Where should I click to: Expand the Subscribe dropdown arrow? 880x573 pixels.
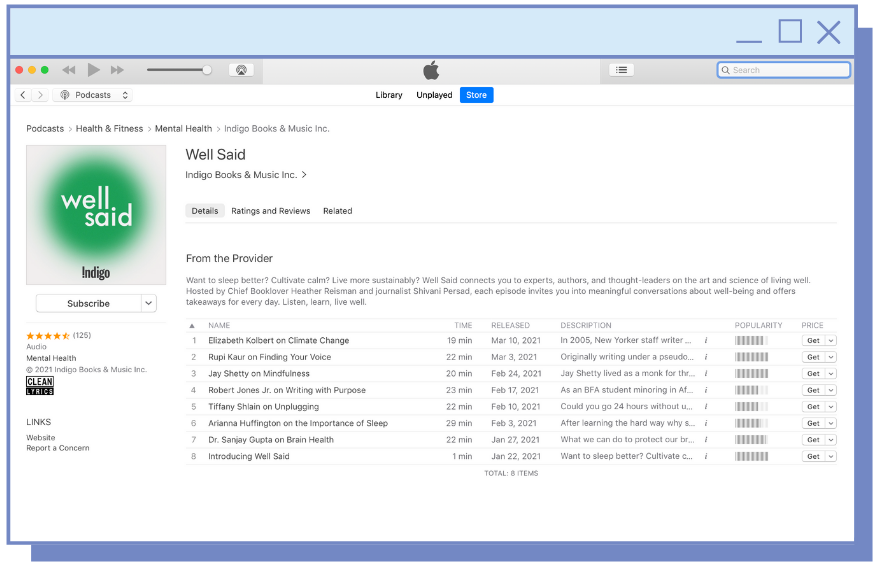(148, 304)
